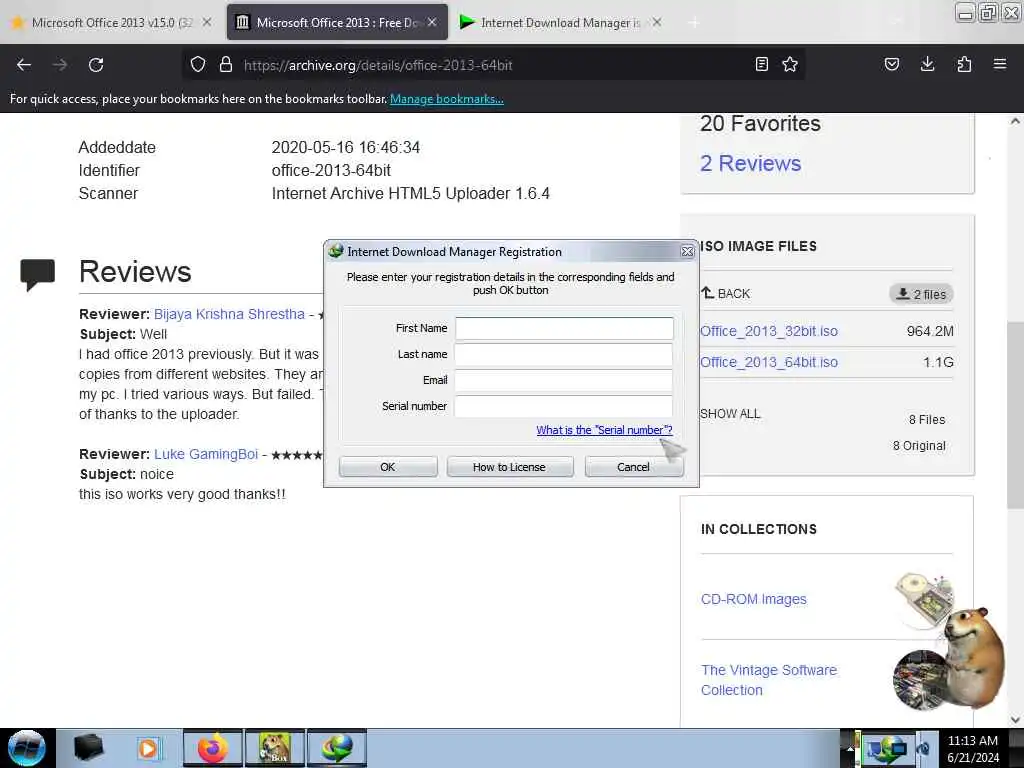Open a new browser tab with plus
The image size is (1024, 768).
694,23
